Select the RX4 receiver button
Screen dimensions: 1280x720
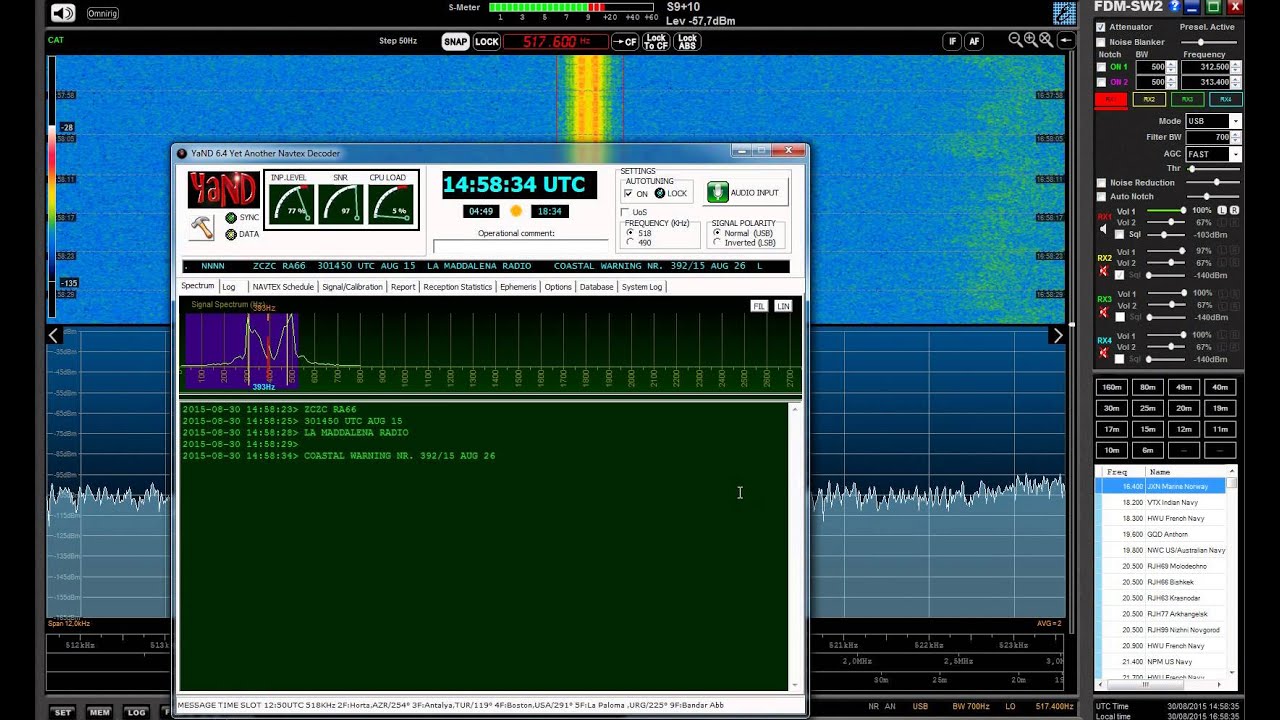coord(1225,99)
